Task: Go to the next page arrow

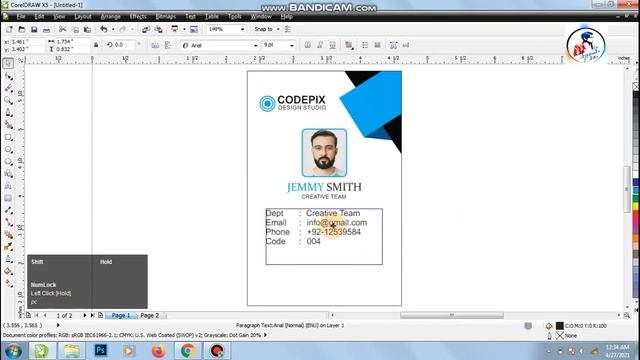Action: [x=84, y=315]
